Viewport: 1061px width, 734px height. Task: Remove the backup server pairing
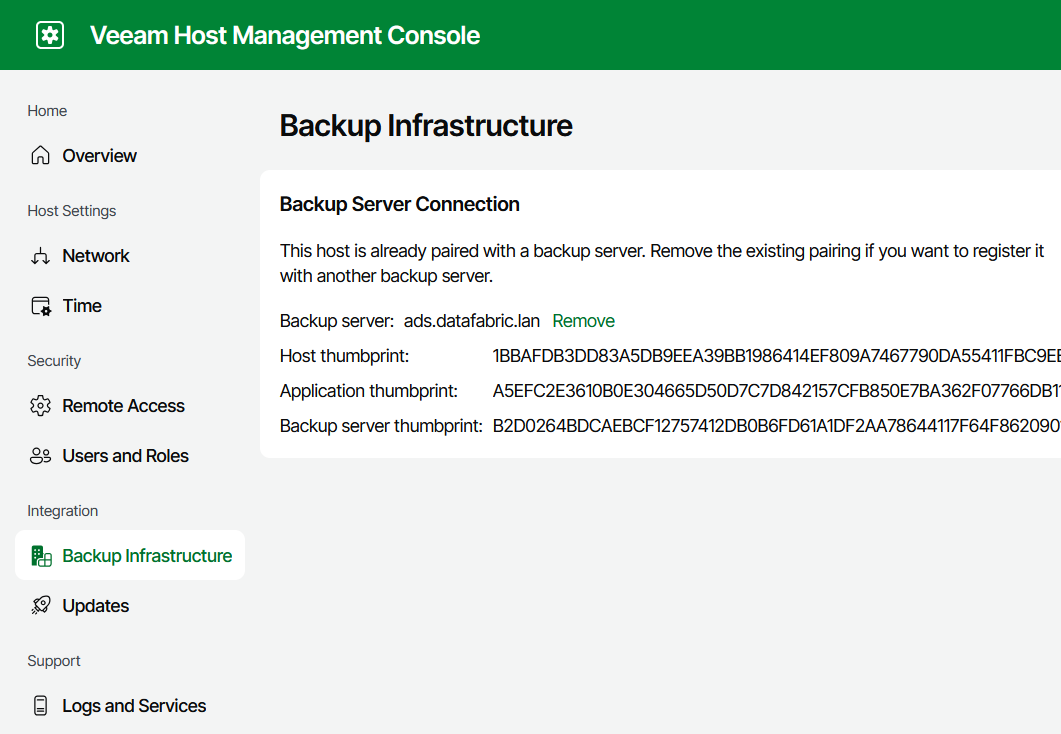[x=583, y=321]
